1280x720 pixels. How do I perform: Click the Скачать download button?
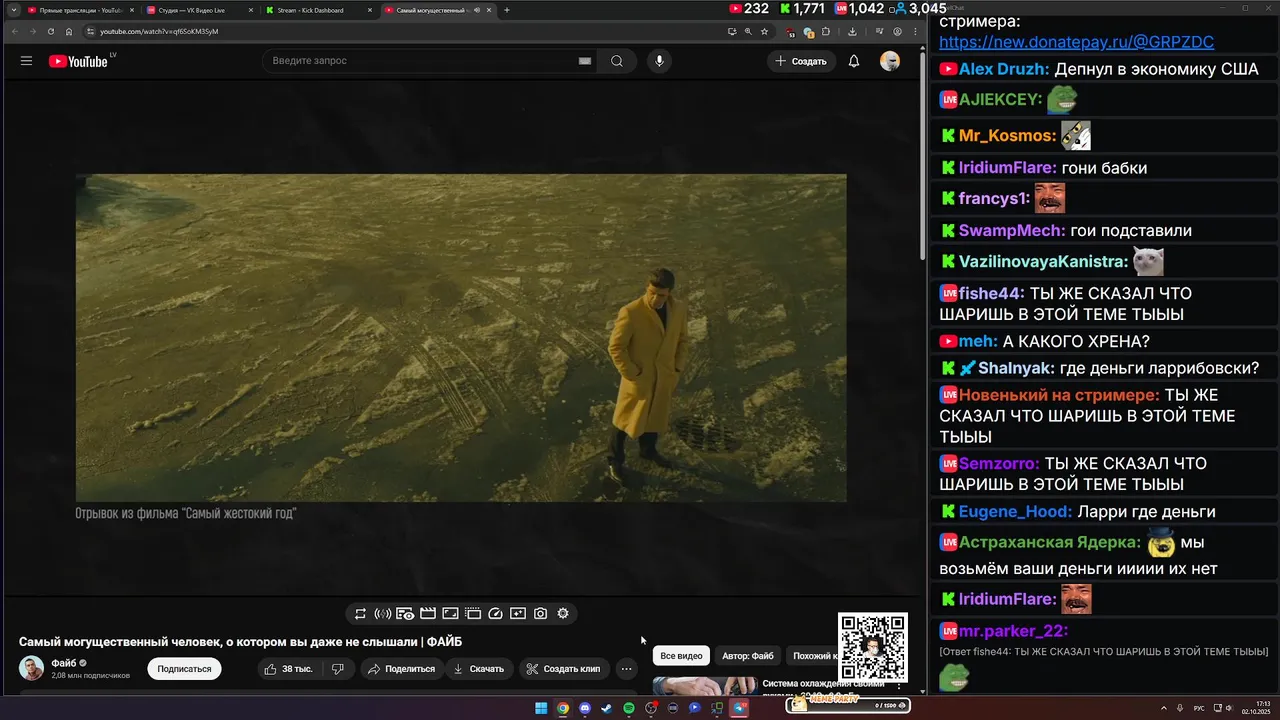479,669
